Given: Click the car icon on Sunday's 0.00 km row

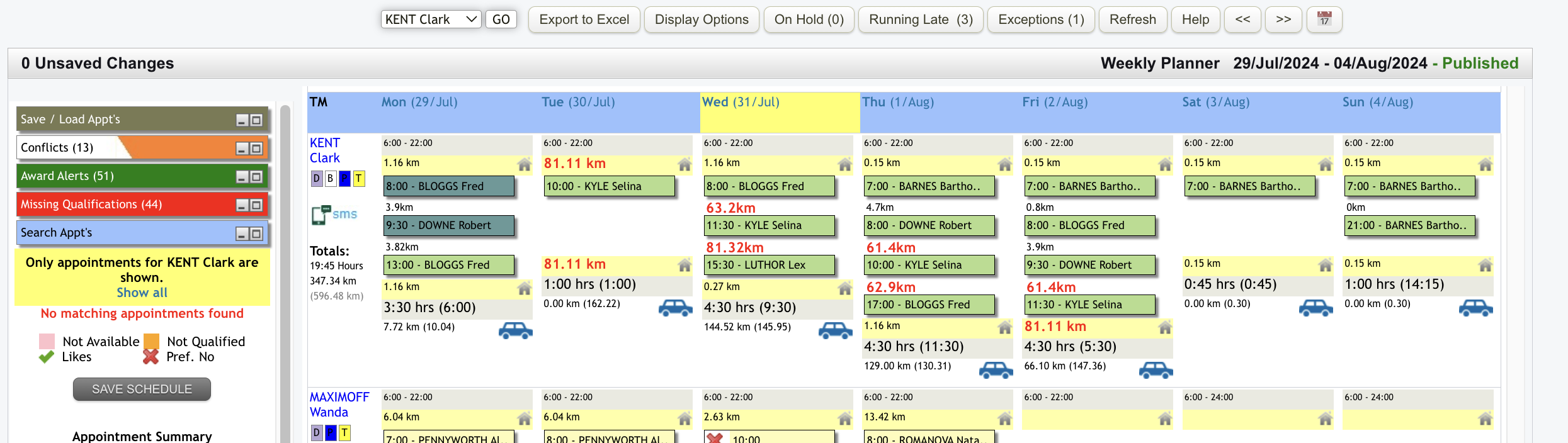Looking at the screenshot, I should 1476,308.
